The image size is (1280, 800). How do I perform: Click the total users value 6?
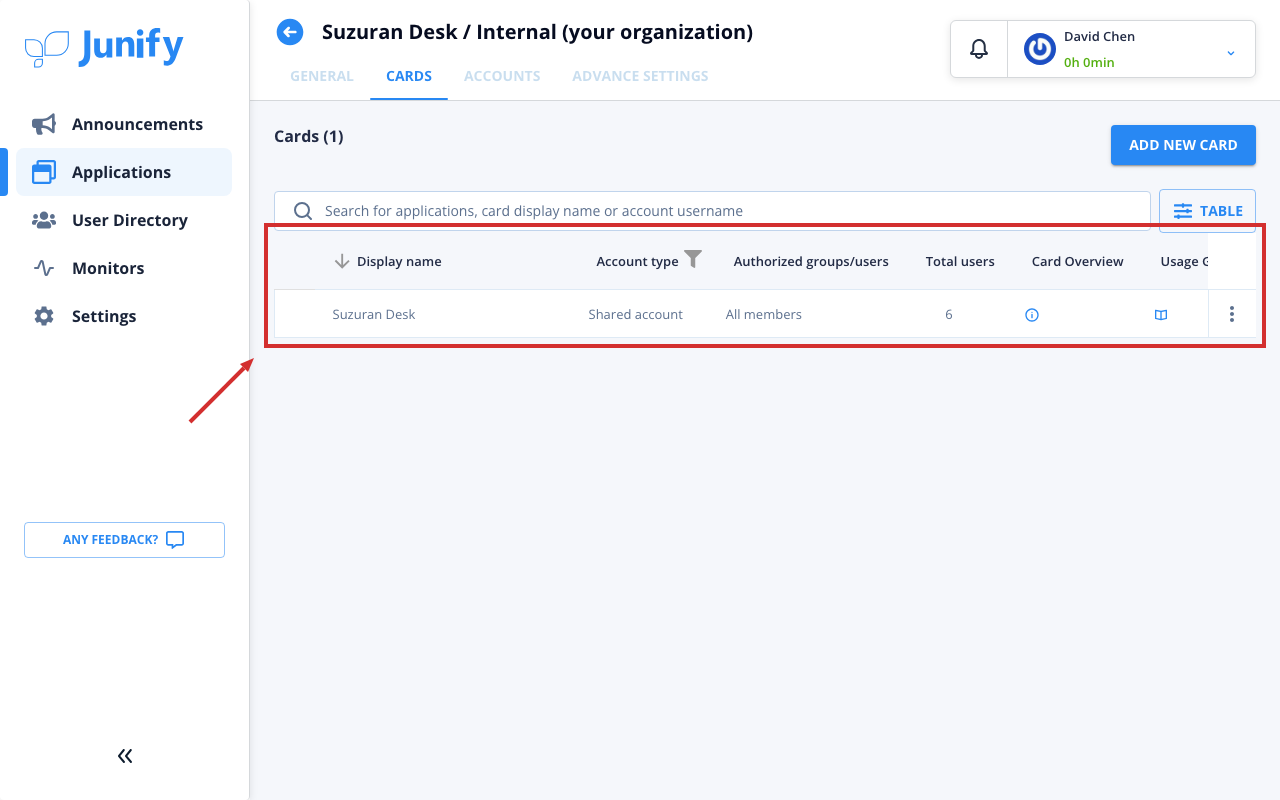(949, 314)
